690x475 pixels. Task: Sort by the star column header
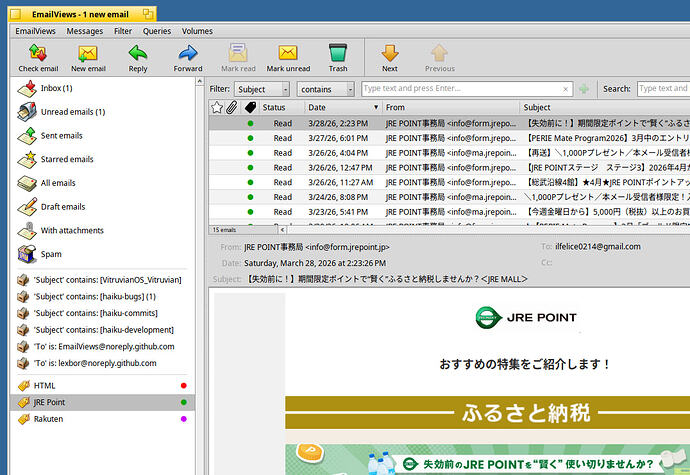pyautogui.click(x=217, y=107)
